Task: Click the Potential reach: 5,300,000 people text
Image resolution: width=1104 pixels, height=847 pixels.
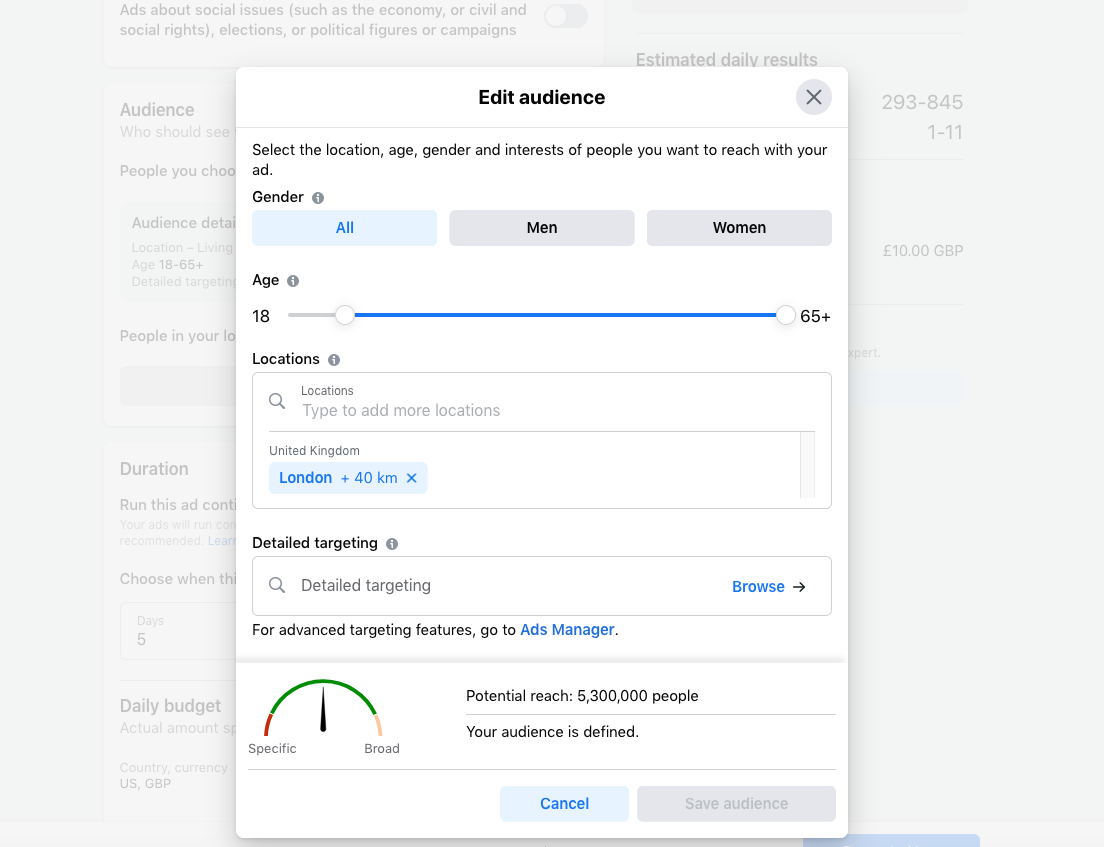Action: (x=582, y=696)
